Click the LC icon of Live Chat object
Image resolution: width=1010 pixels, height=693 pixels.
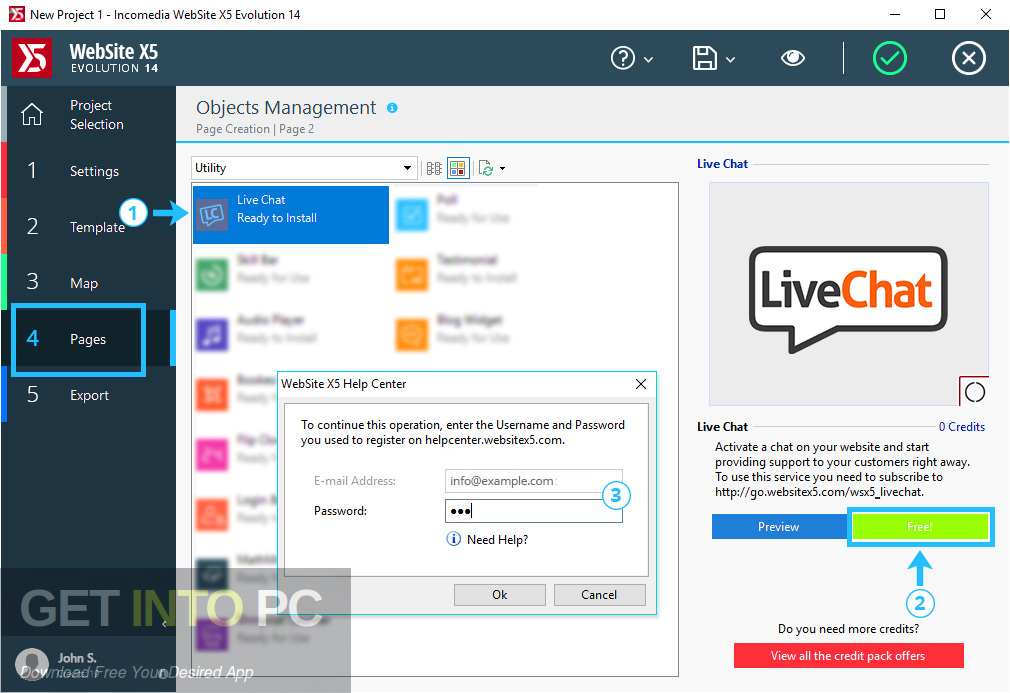pos(212,214)
